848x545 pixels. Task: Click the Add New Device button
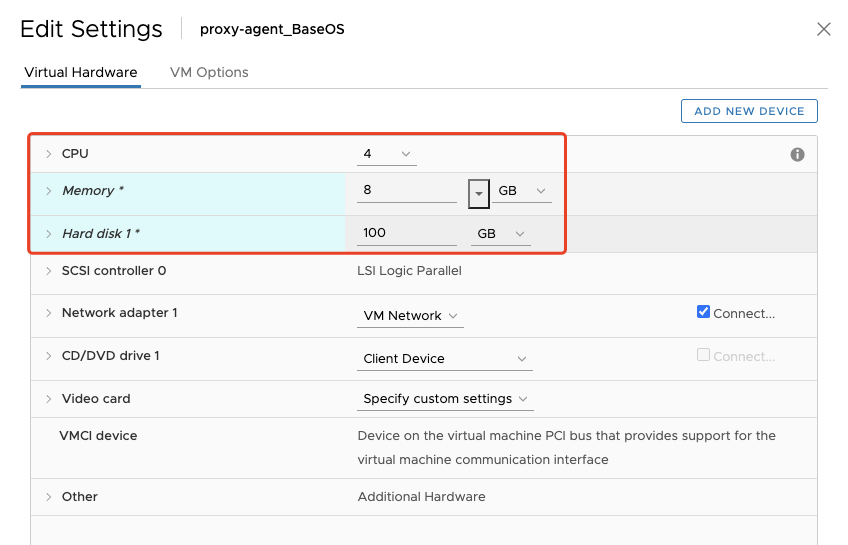[749, 111]
